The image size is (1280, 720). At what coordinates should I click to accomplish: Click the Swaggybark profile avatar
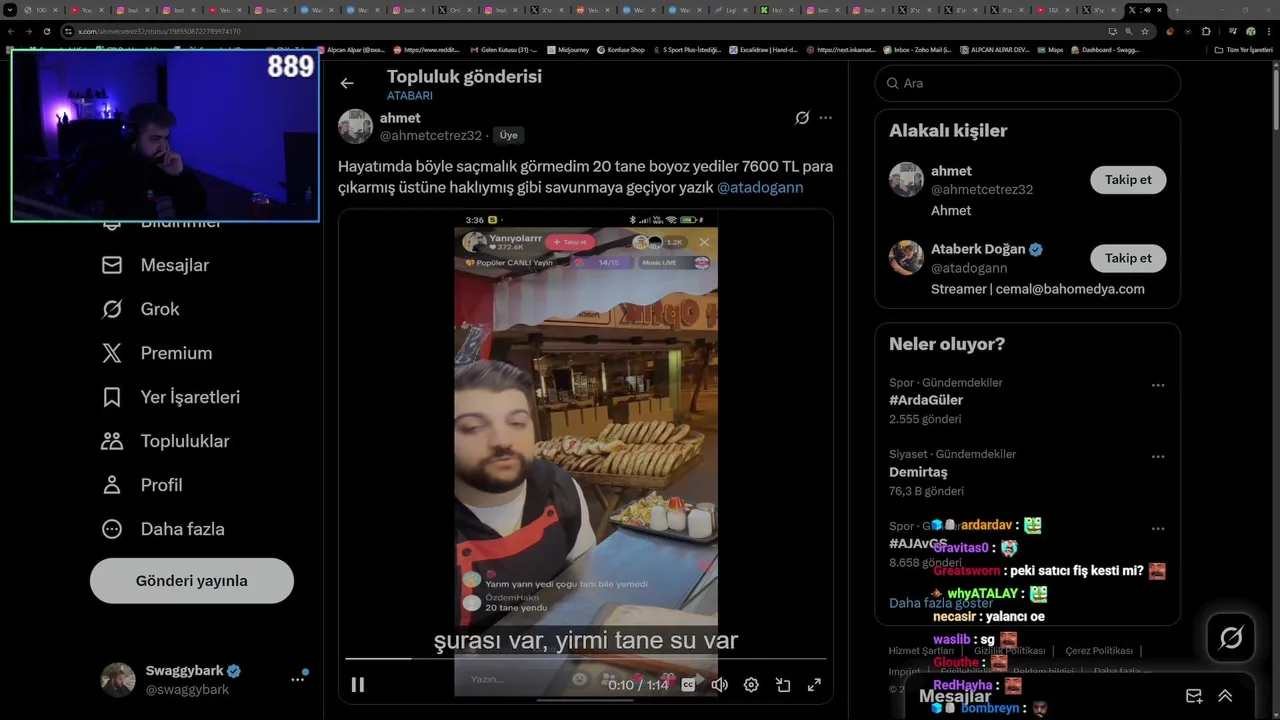(118, 679)
